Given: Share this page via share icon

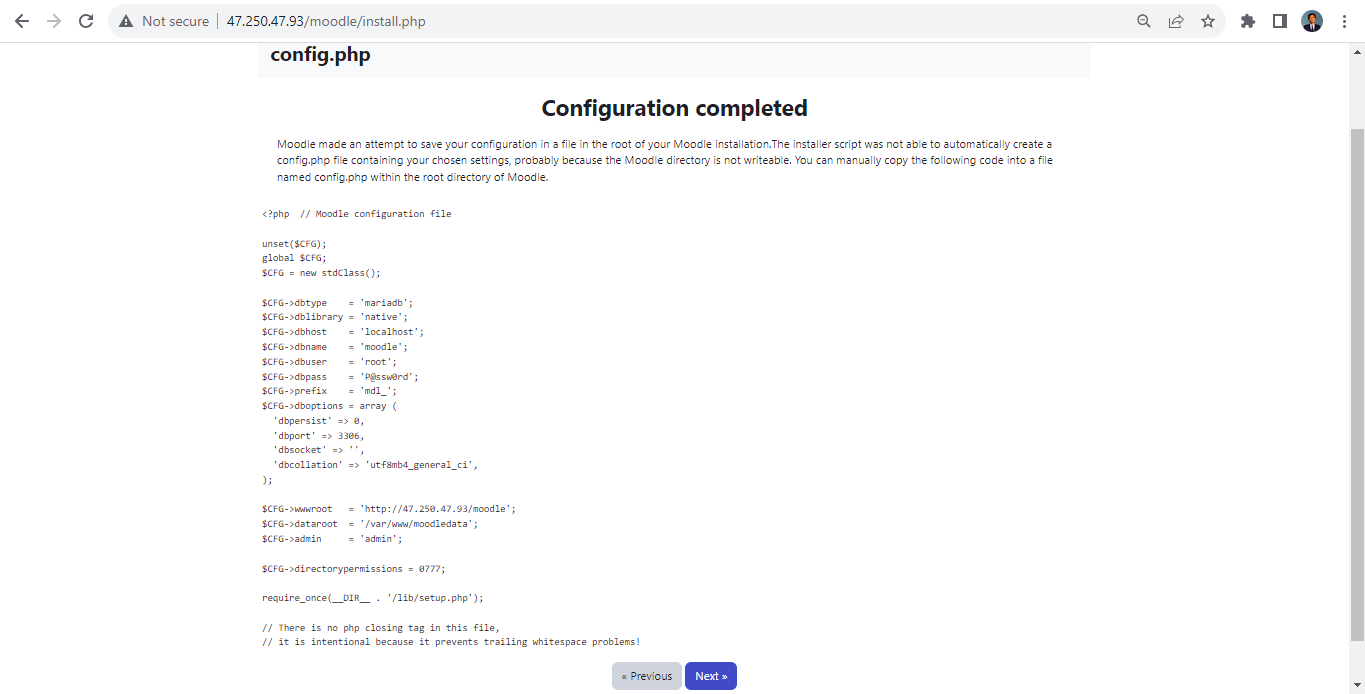Looking at the screenshot, I should pyautogui.click(x=1176, y=21).
